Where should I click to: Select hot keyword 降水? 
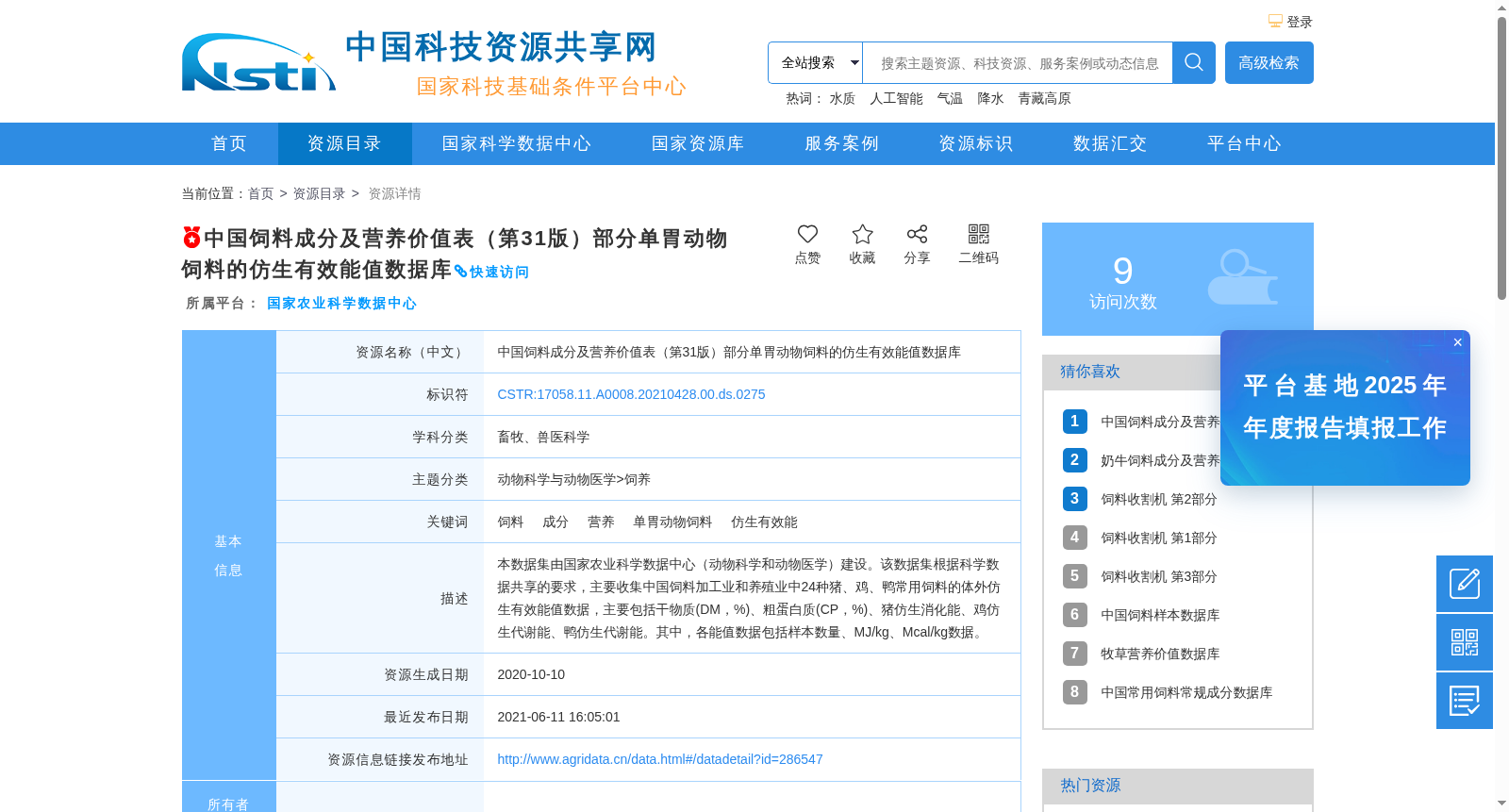(x=990, y=98)
